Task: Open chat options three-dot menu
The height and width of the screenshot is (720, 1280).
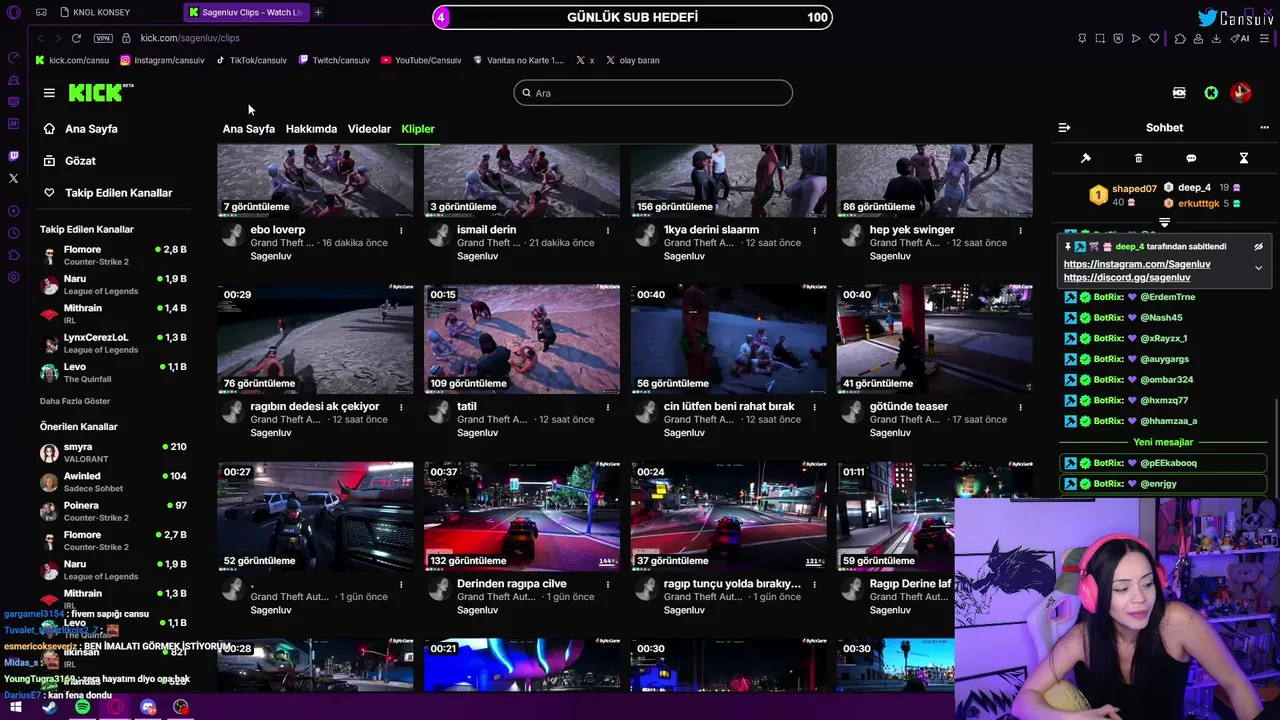Action: click(x=1264, y=128)
